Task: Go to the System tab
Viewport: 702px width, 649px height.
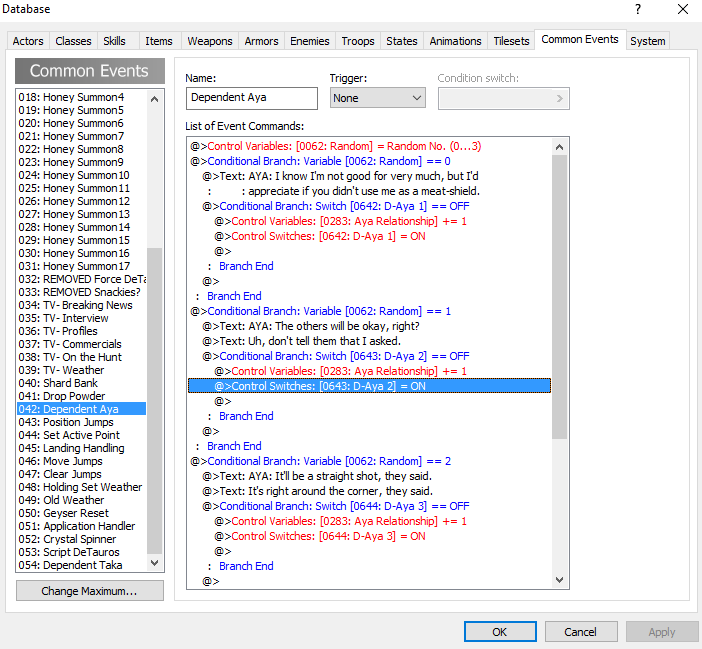Action: pos(647,41)
